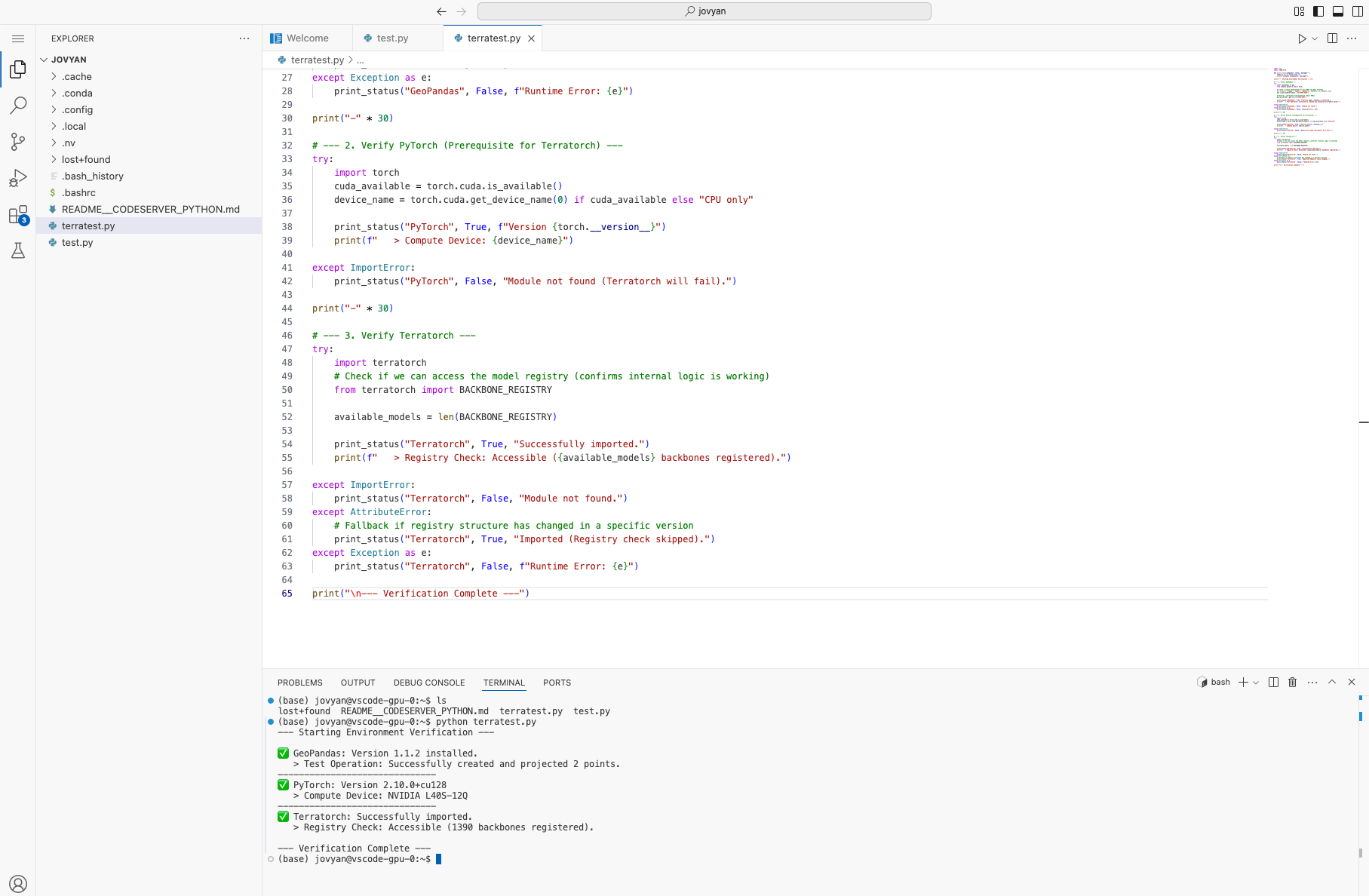Open the hamburger application menu
1369x896 pixels.
[18, 38]
